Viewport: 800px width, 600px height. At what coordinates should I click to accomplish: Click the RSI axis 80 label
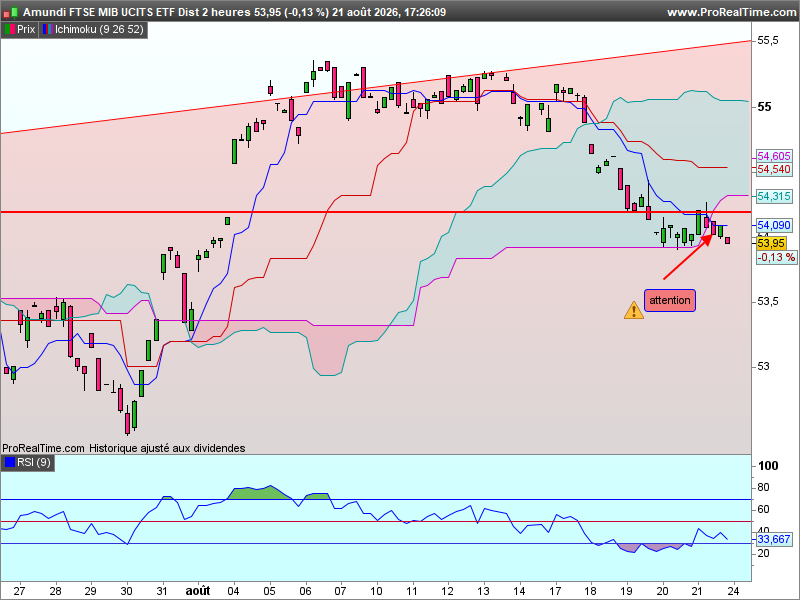tap(763, 488)
